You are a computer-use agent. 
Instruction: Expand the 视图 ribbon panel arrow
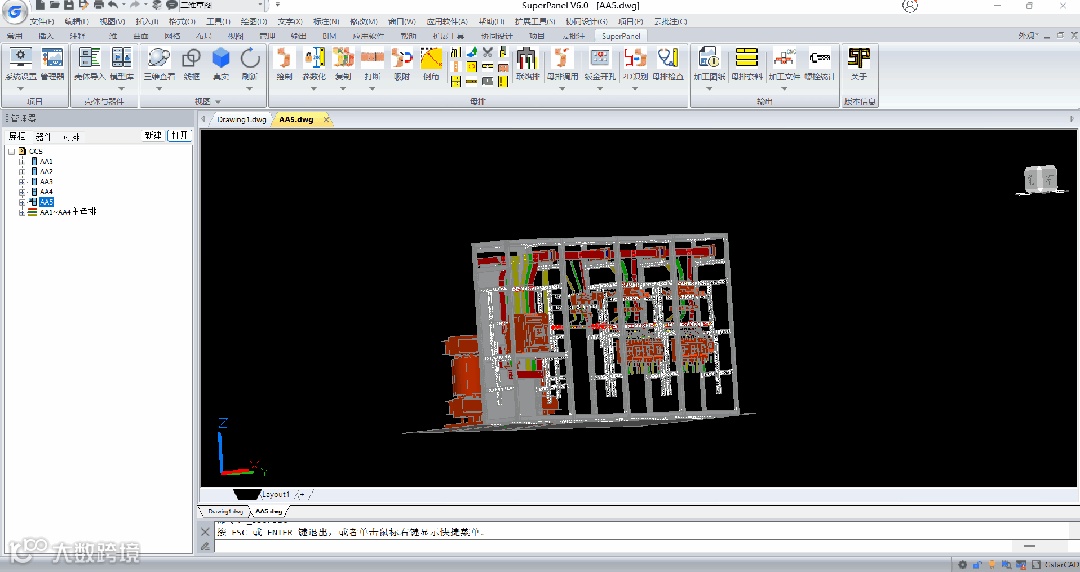click(218, 101)
